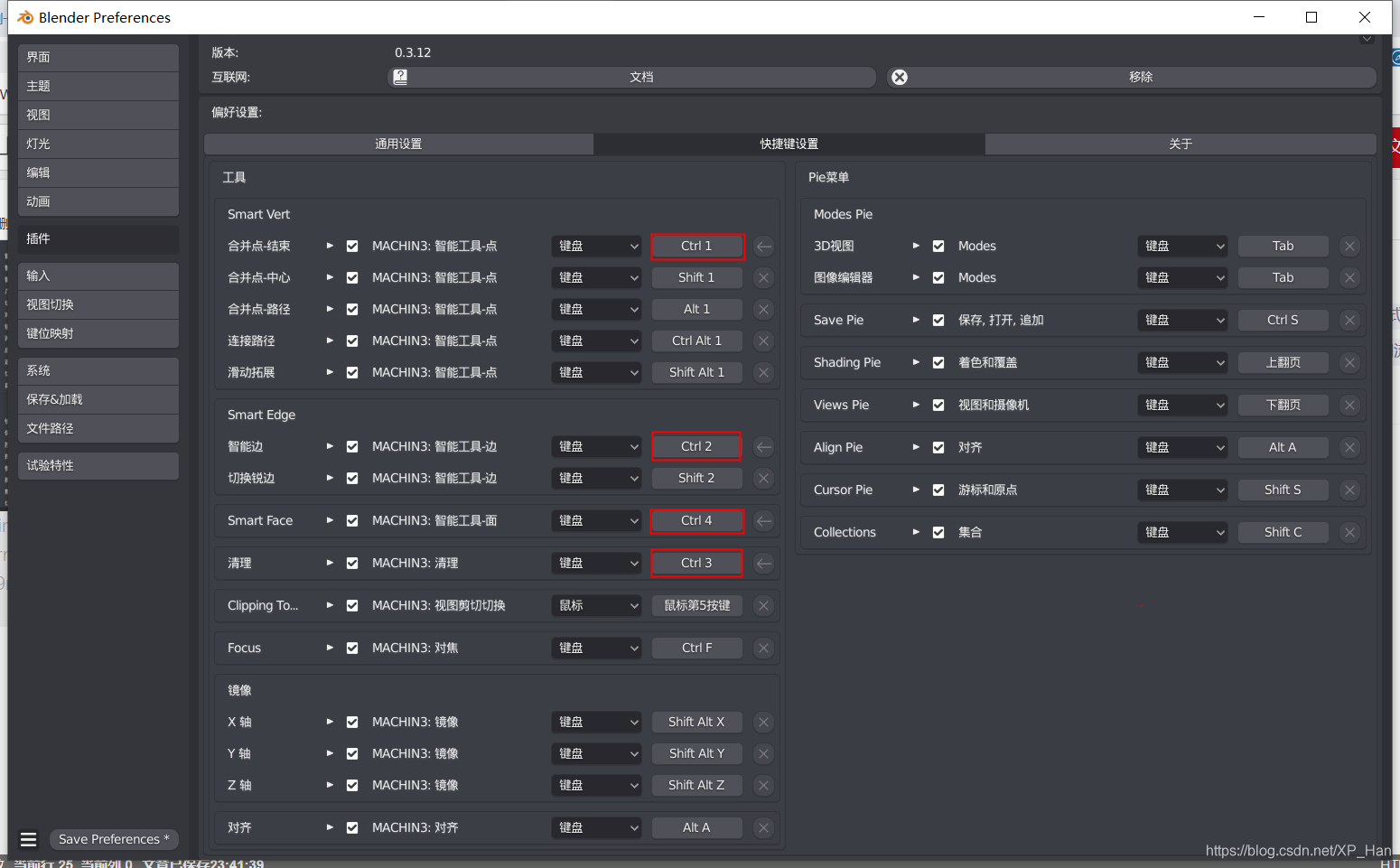
Task: Open the addon 文档 link
Action: pyautogui.click(x=632, y=77)
